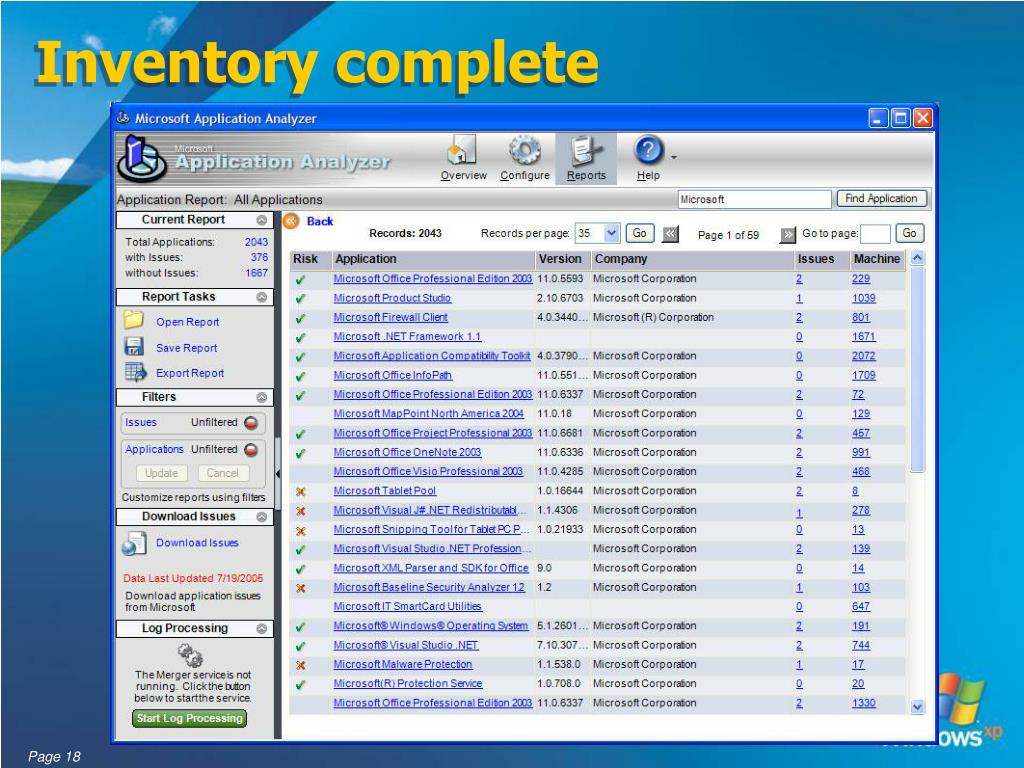Image resolution: width=1024 pixels, height=768 pixels.
Task: Click the Save Report disk icon
Action: point(134,346)
